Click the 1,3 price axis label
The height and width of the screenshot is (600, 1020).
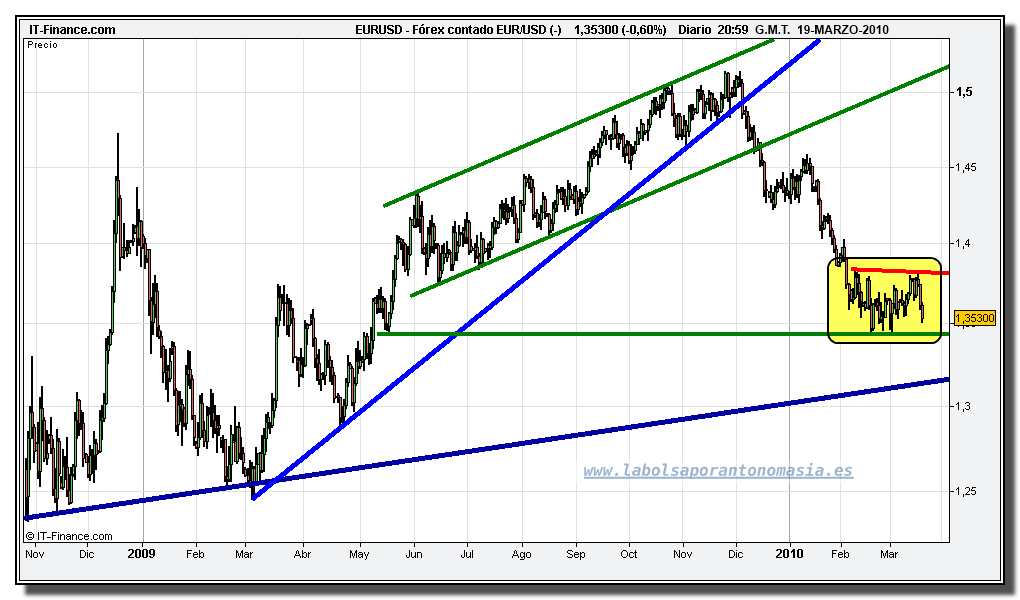click(963, 406)
